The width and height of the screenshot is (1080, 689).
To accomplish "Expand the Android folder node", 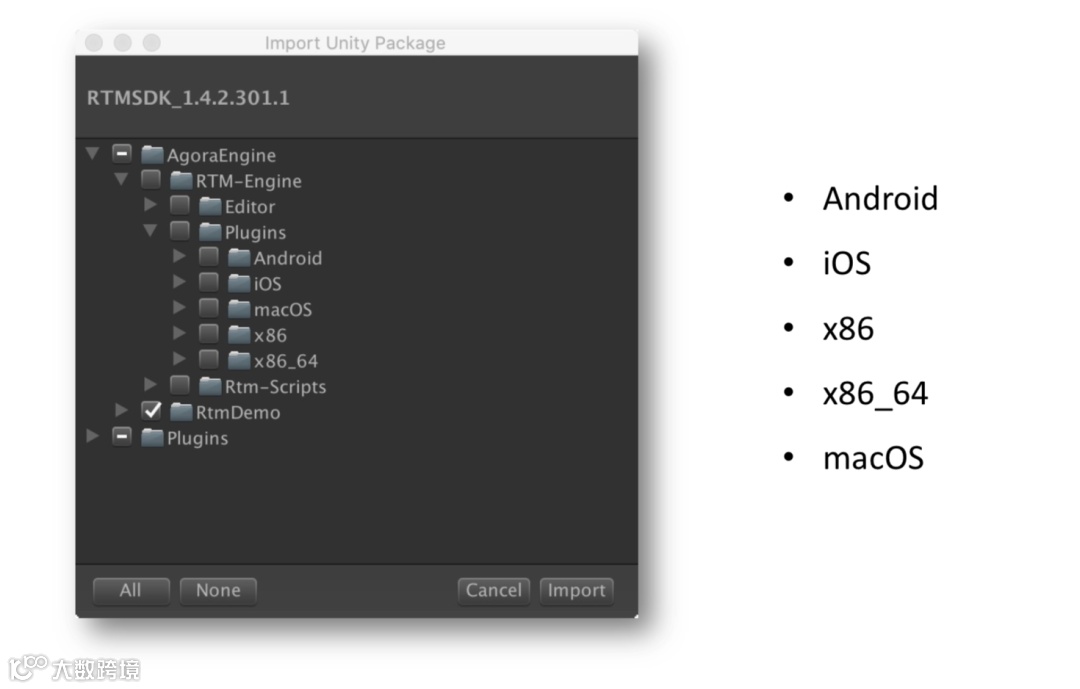I will coord(179,256).
